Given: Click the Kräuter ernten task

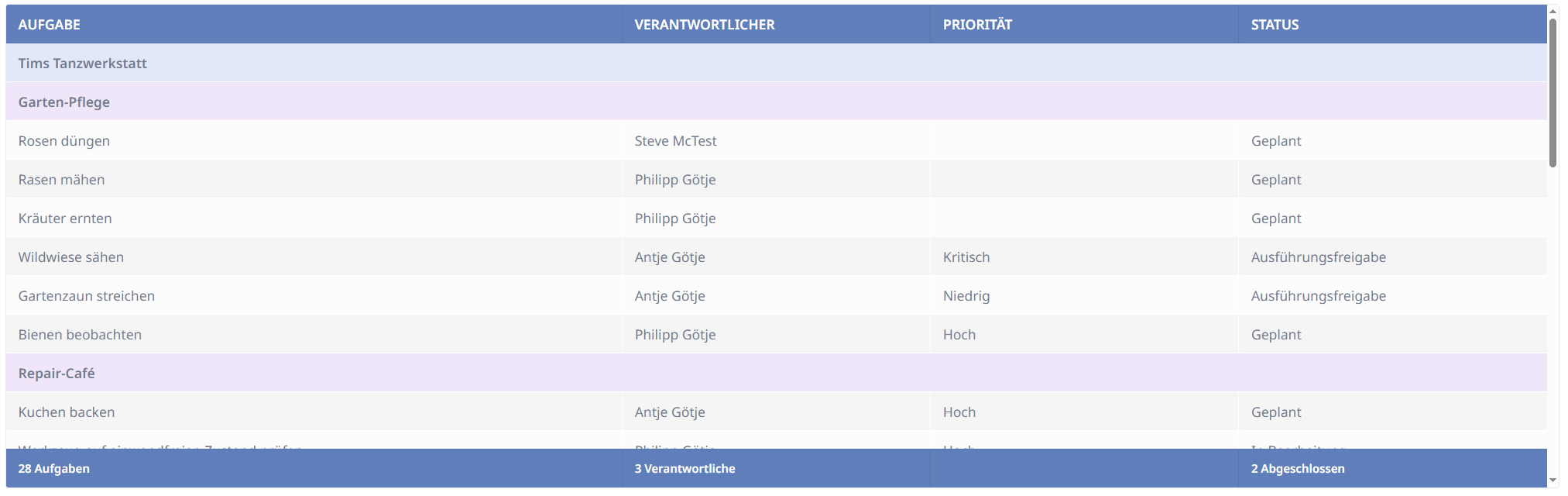Looking at the screenshot, I should coord(65,219).
